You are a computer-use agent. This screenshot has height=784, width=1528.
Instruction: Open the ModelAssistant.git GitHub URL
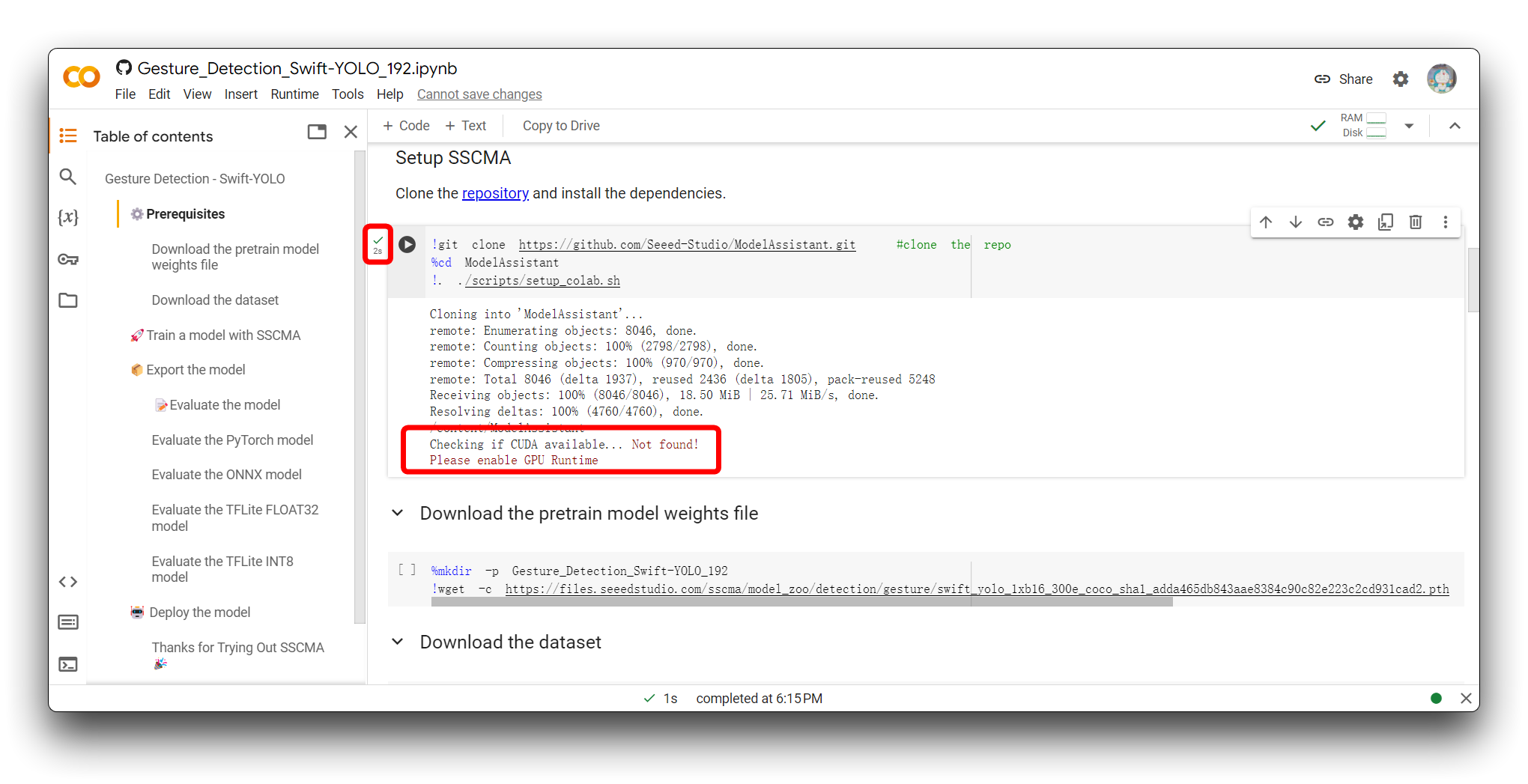click(x=687, y=245)
